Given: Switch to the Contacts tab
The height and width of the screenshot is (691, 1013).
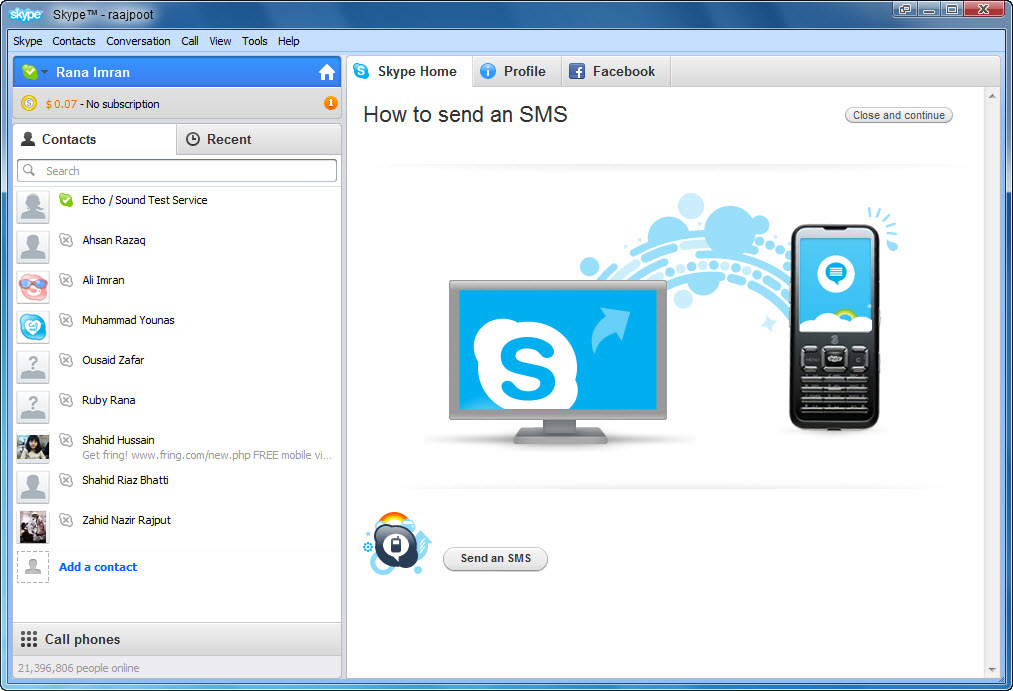Looking at the screenshot, I should (94, 139).
